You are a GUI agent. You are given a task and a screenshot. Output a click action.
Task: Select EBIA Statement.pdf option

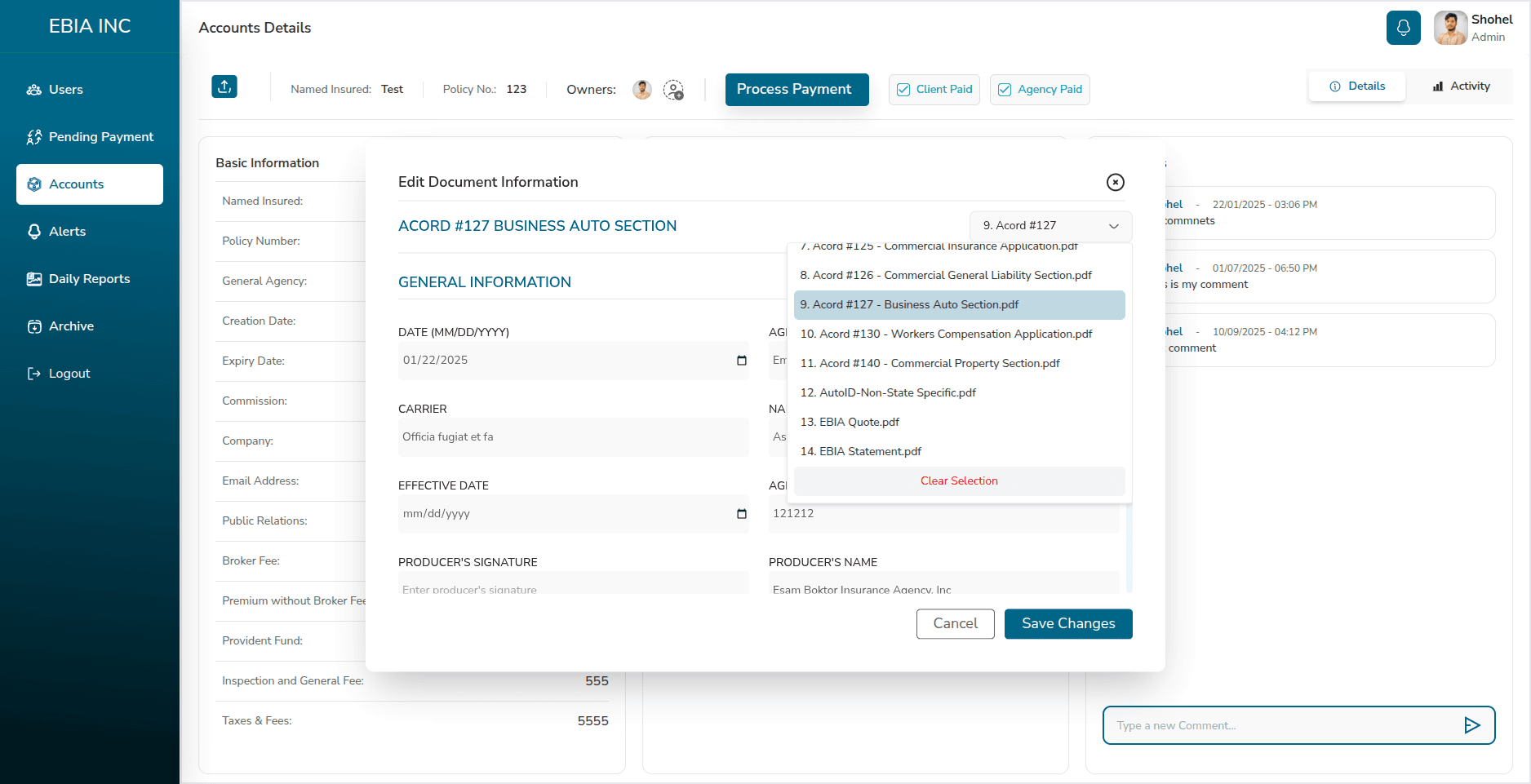(959, 452)
